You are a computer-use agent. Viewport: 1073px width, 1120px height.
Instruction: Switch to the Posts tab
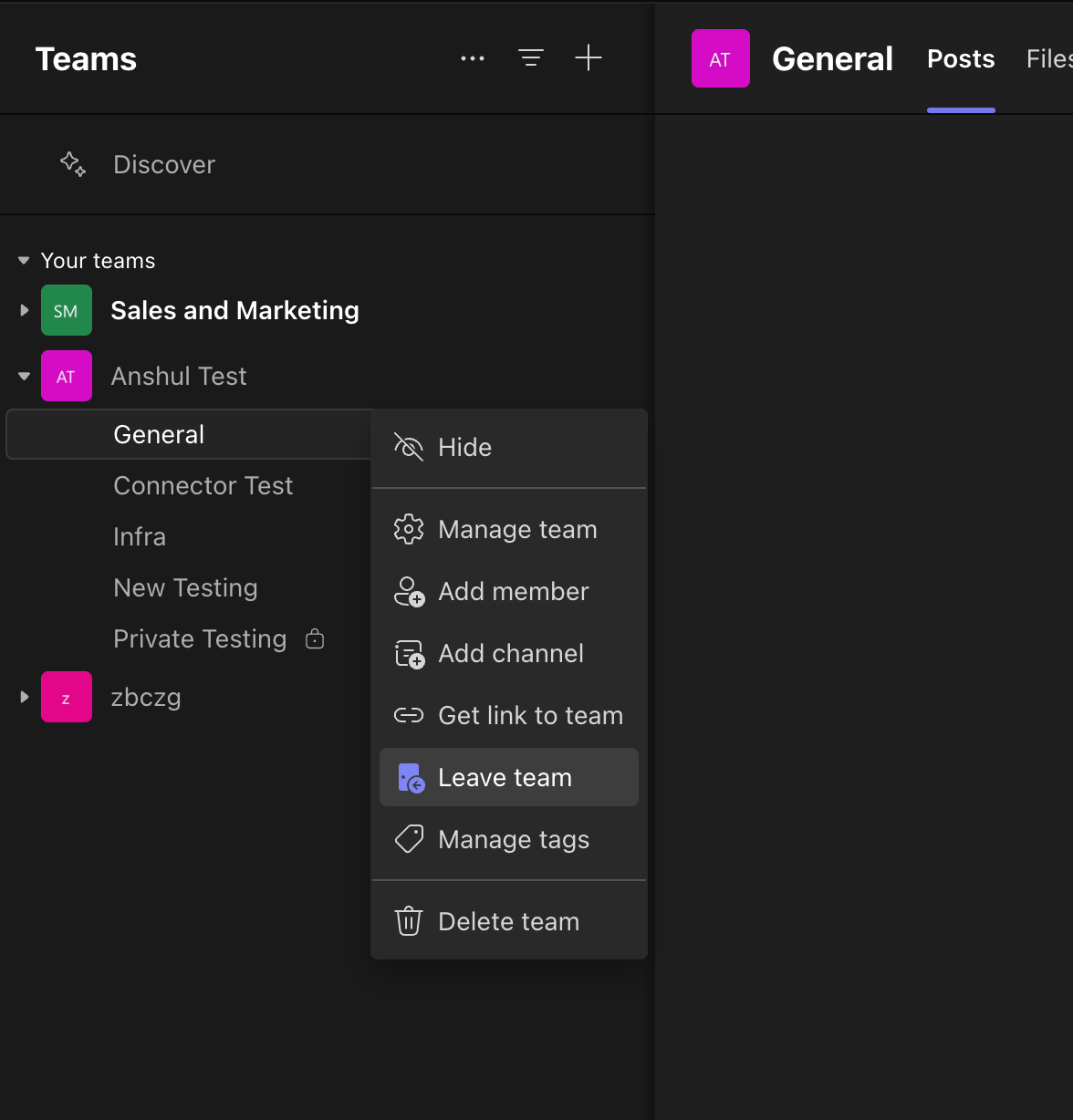(x=961, y=59)
